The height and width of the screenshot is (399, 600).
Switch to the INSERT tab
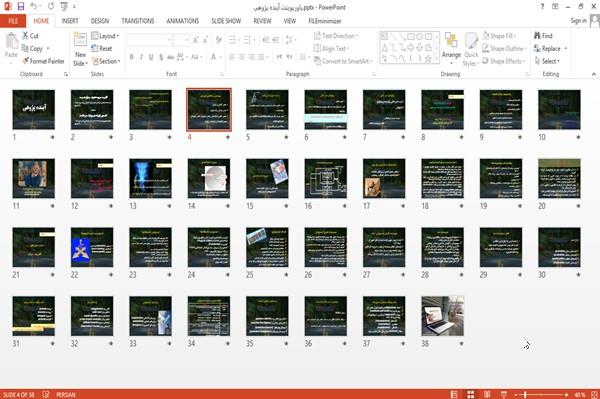click(70, 21)
